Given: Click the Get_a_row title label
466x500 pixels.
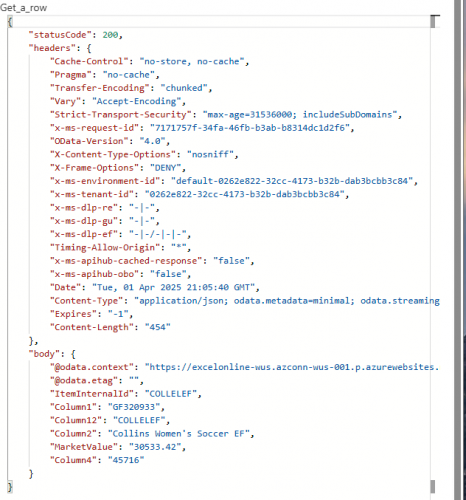Looking at the screenshot, I should (x=24, y=8).
